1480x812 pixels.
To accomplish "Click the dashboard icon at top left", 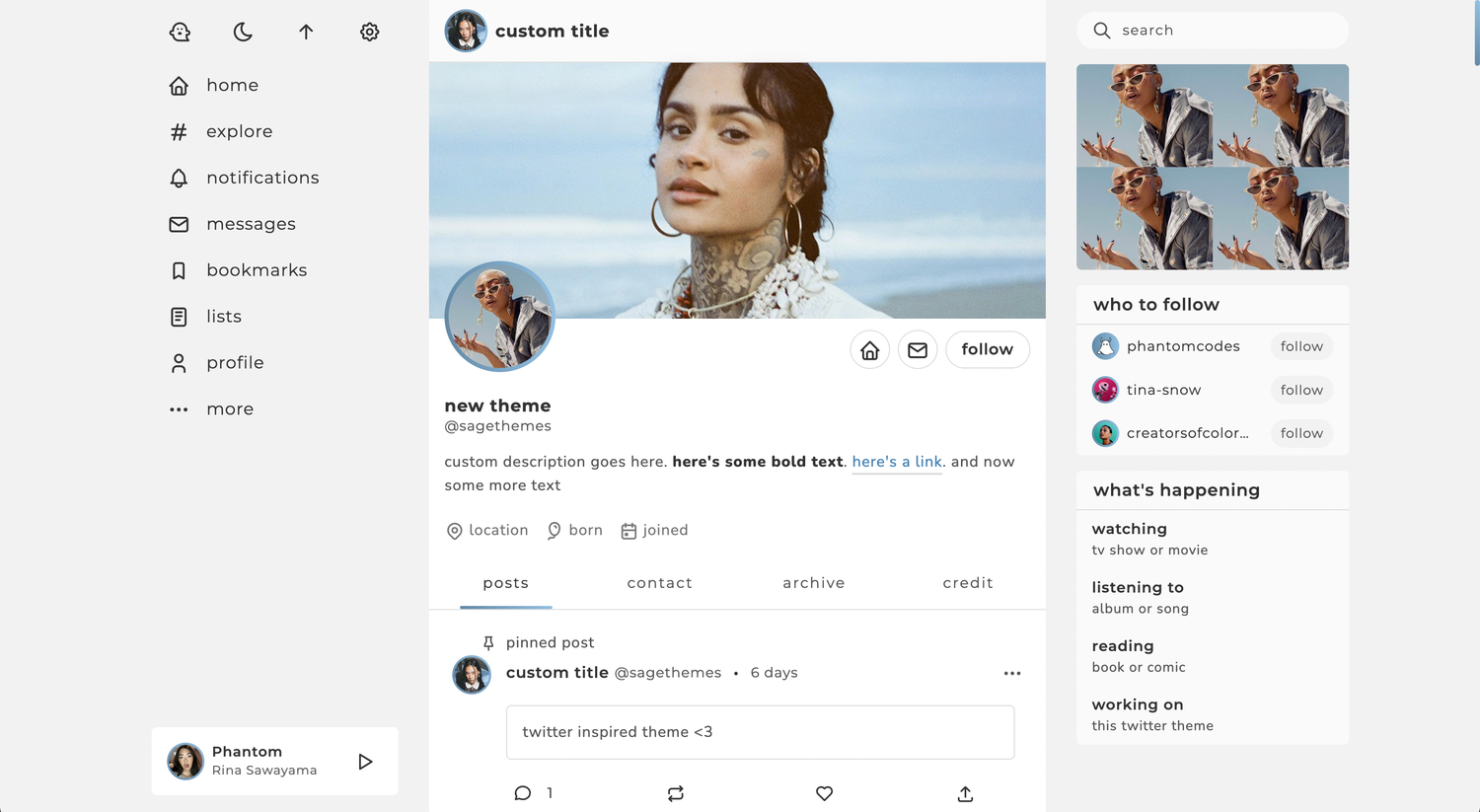I will pyautogui.click(x=180, y=32).
